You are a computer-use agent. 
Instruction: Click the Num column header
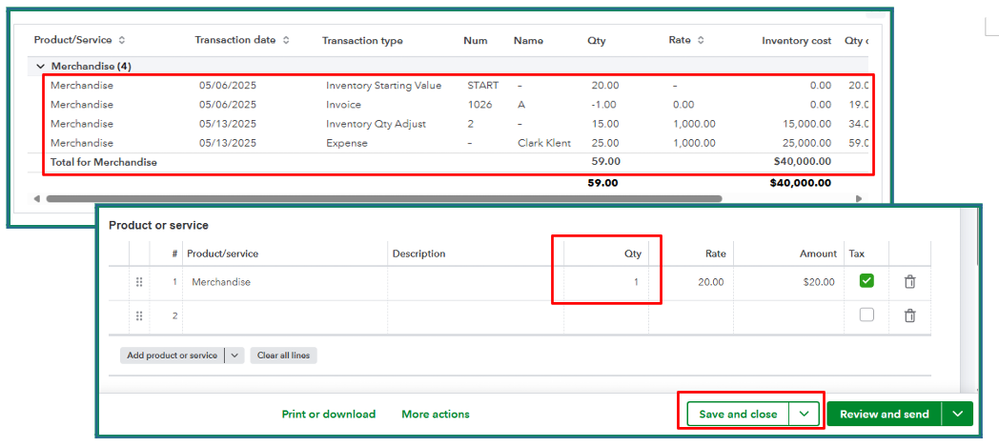click(475, 40)
